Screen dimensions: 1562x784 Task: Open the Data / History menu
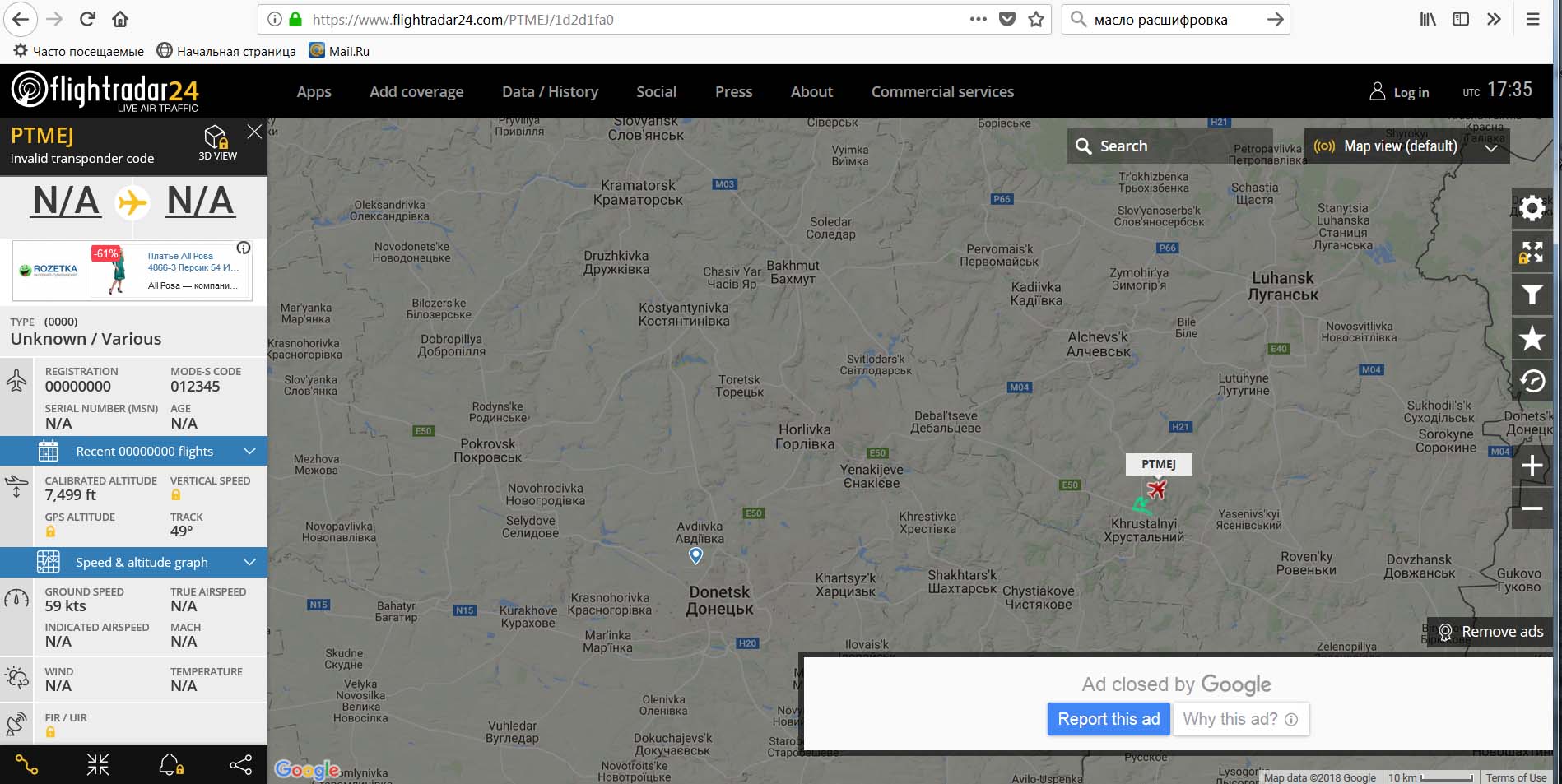pyautogui.click(x=550, y=92)
